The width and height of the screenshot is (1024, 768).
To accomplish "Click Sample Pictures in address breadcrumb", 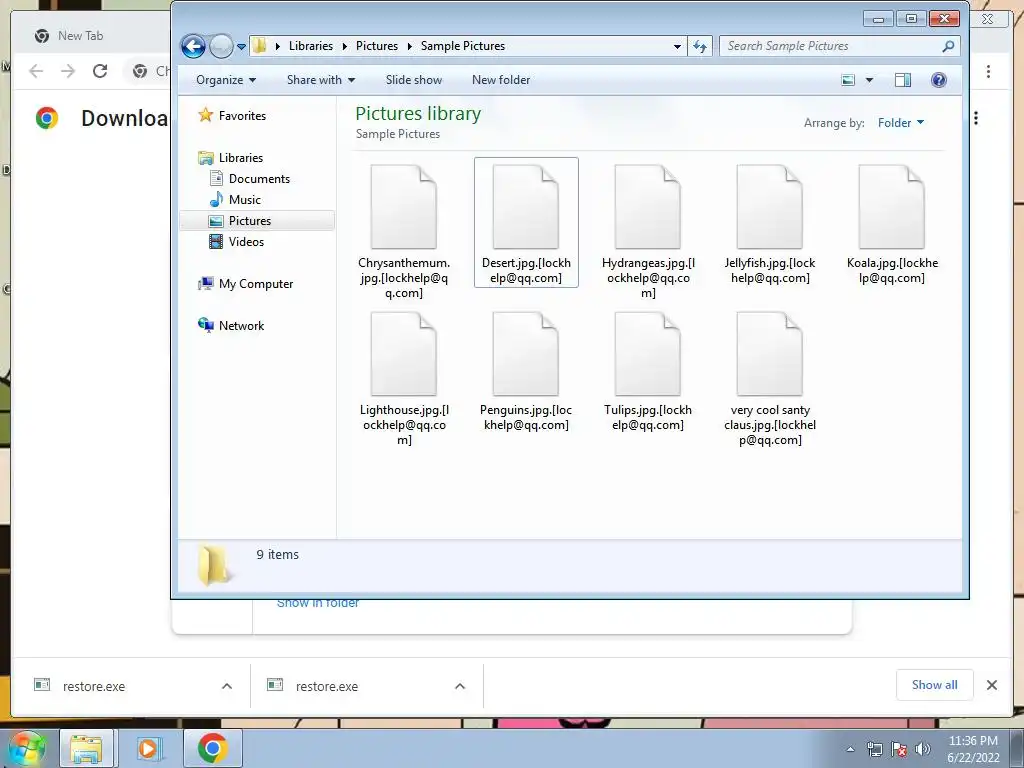I will pos(462,46).
